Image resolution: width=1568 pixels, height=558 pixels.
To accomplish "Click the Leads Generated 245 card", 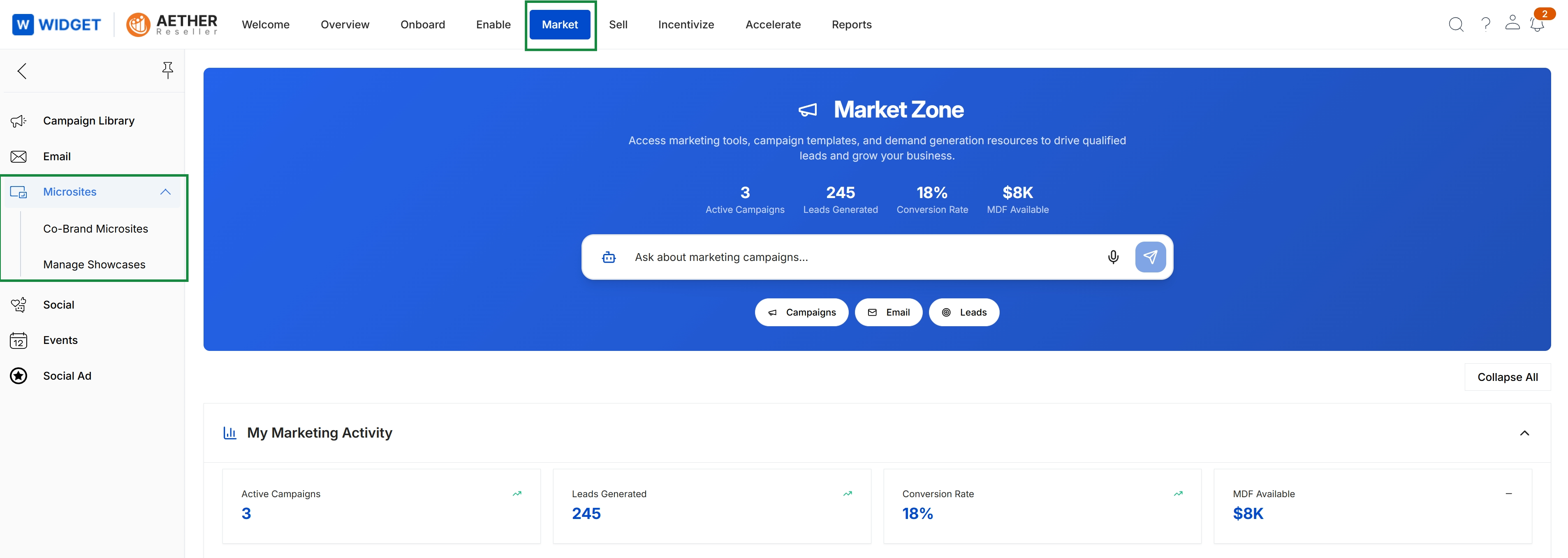I will point(711,506).
